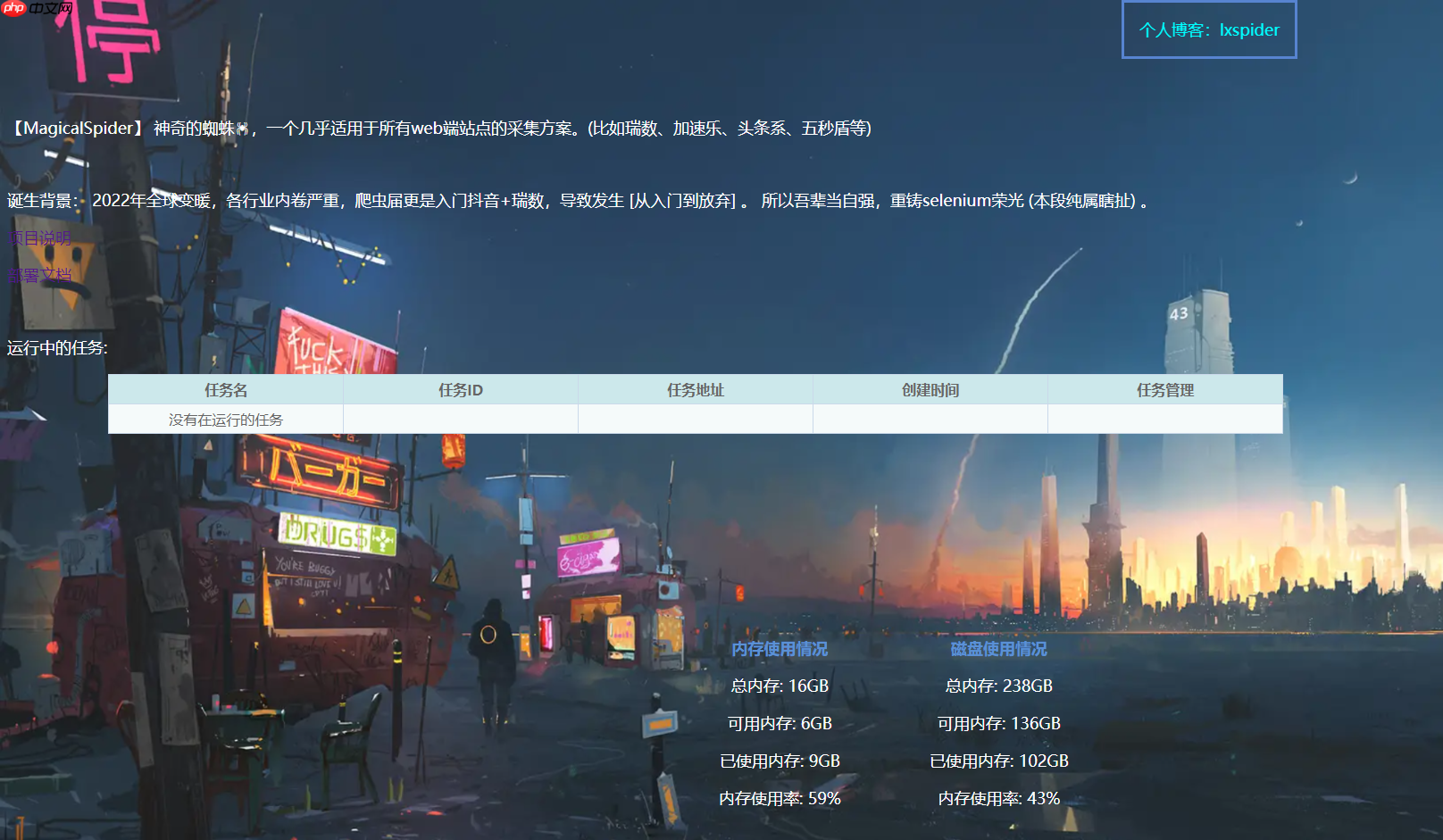The image size is (1443, 840).
Task: Select the 可用内存: 136GB disk value
Action: click(x=998, y=723)
